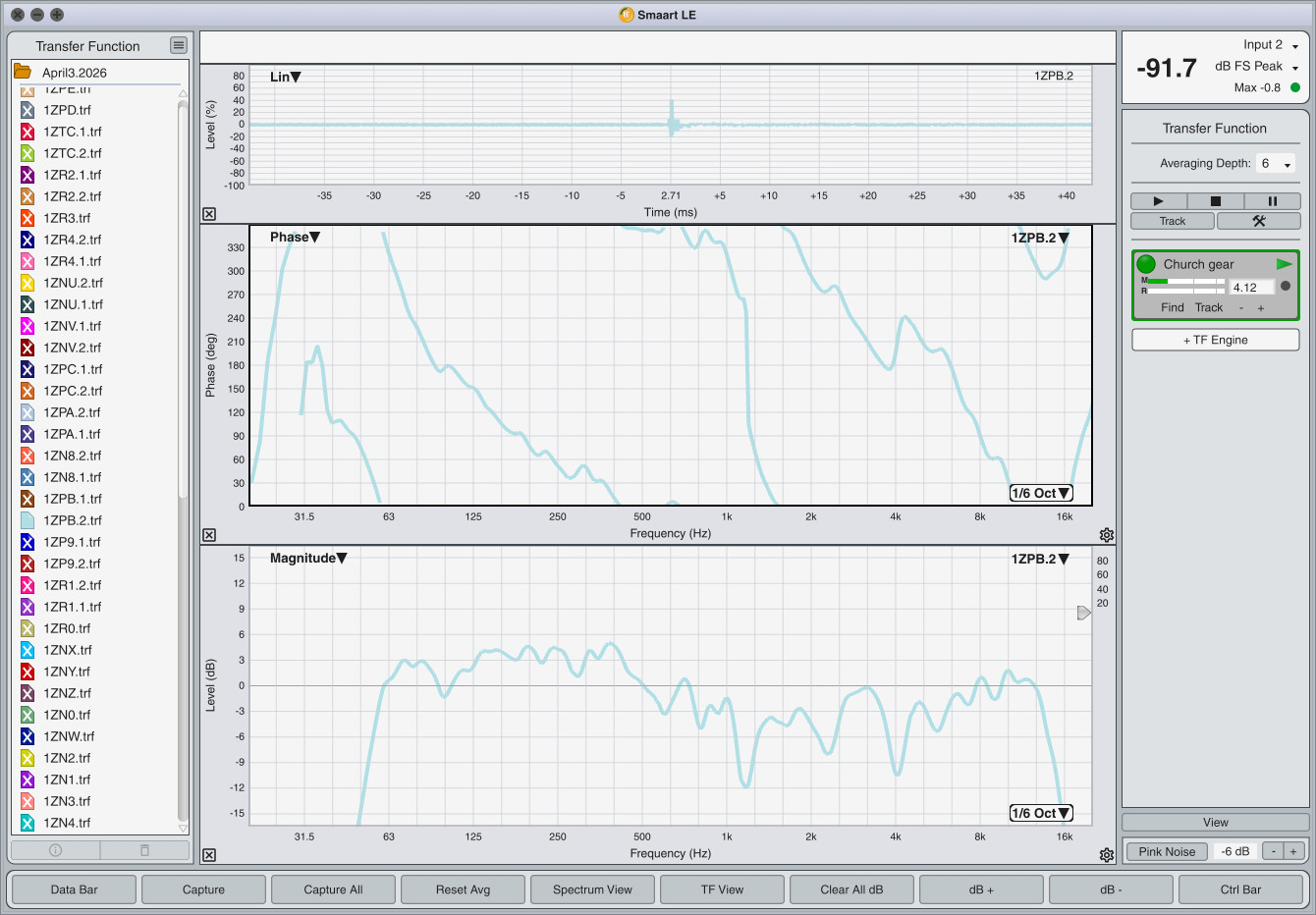1316x915 pixels.
Task: Open magnitude plot settings gear icon
Action: coord(1107,855)
